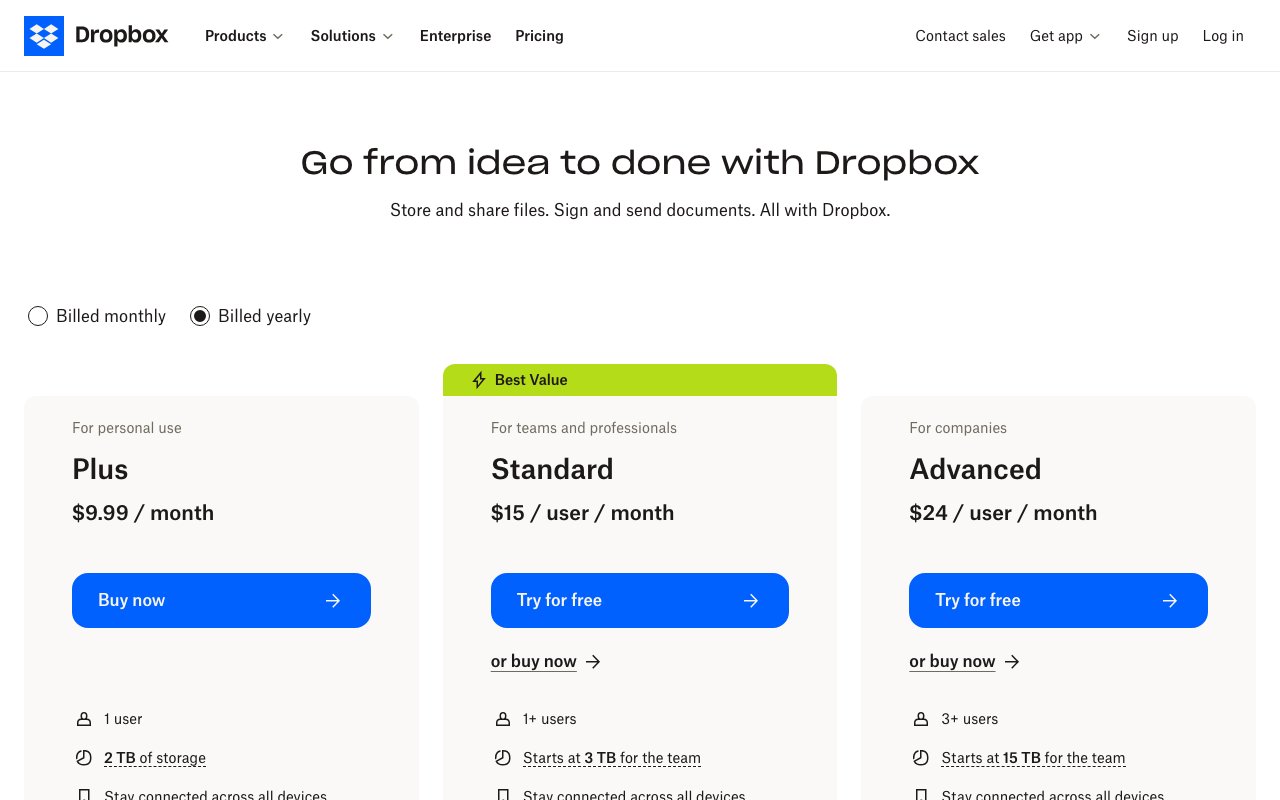Start Standard plan with Try for free
This screenshot has height=800, width=1280.
(639, 600)
